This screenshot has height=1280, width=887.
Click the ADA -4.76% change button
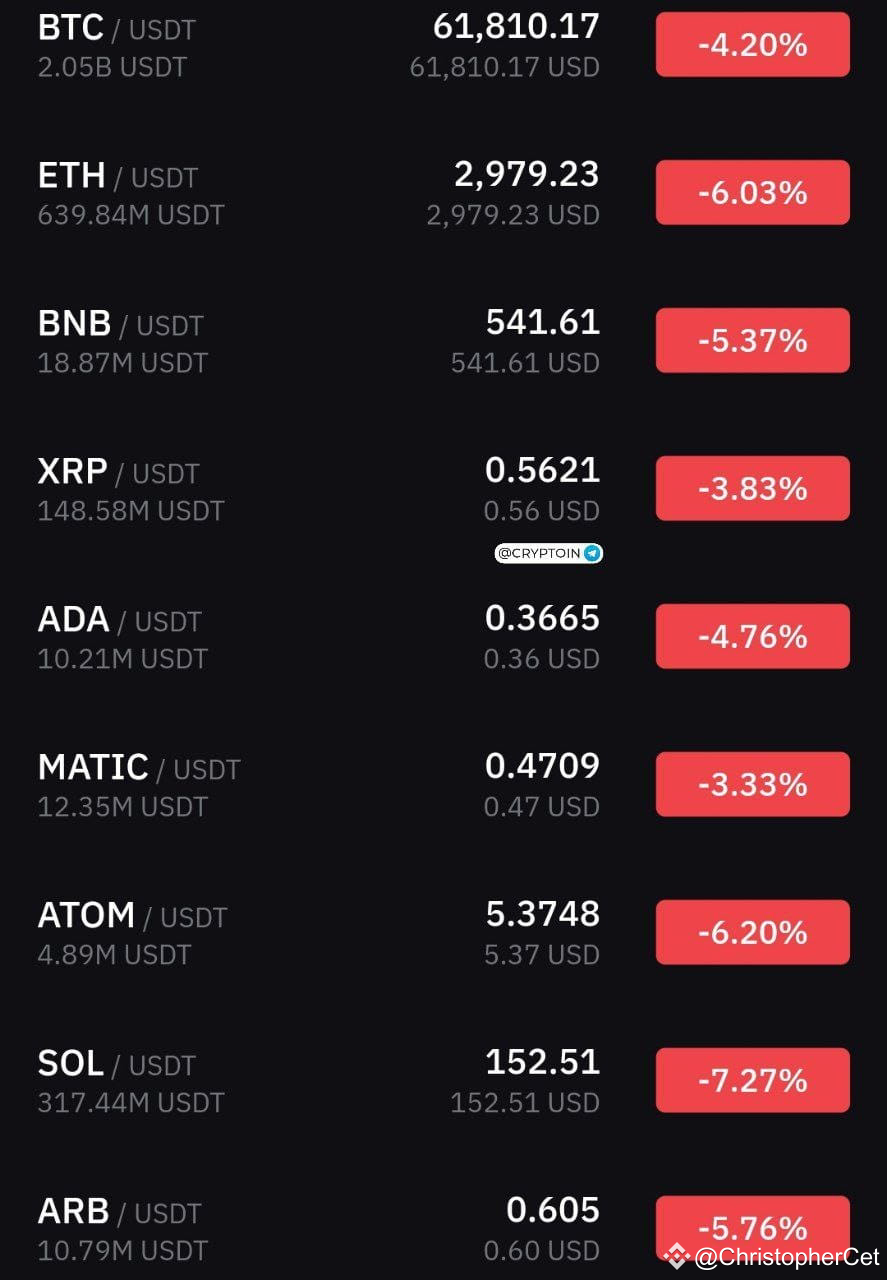coord(752,636)
